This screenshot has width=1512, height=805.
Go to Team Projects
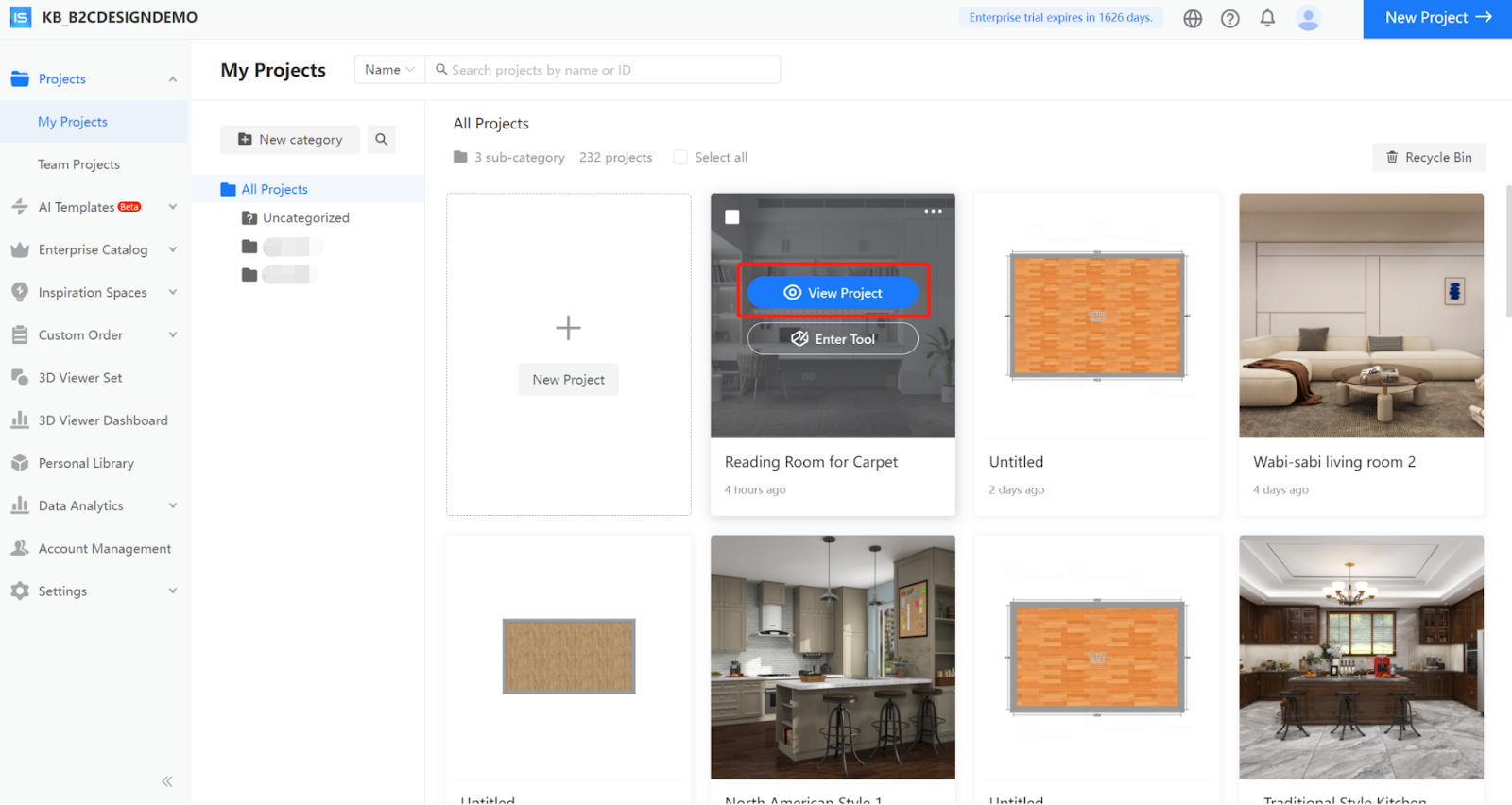coord(78,164)
